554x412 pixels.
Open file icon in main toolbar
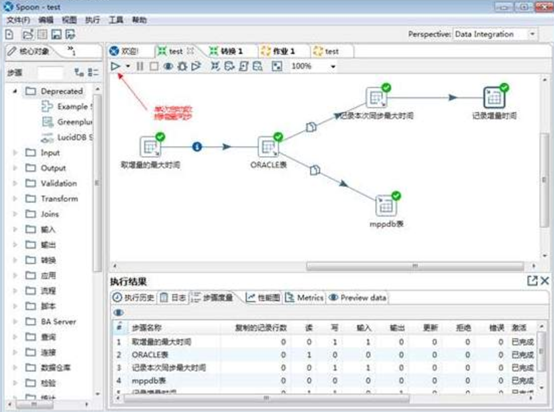(28, 34)
